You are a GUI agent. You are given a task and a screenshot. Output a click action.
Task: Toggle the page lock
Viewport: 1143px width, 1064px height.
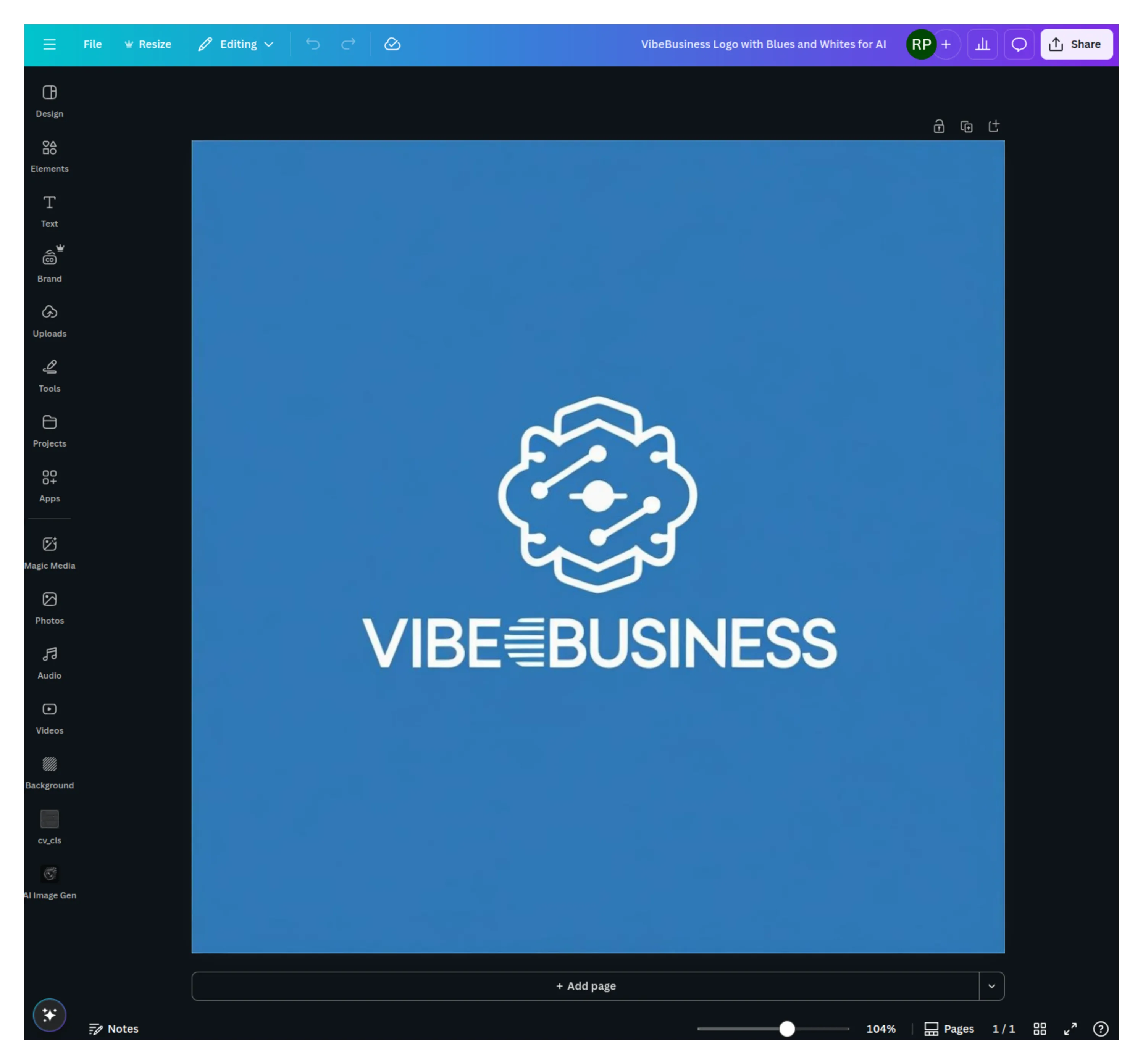click(939, 126)
